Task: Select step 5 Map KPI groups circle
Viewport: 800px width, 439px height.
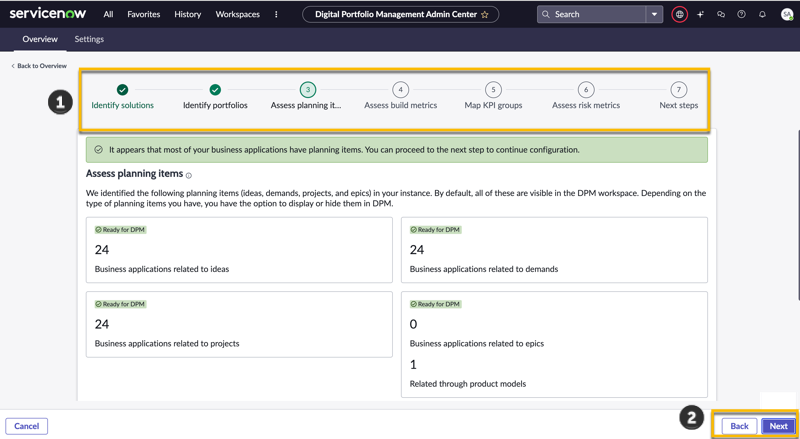Action: tap(493, 90)
